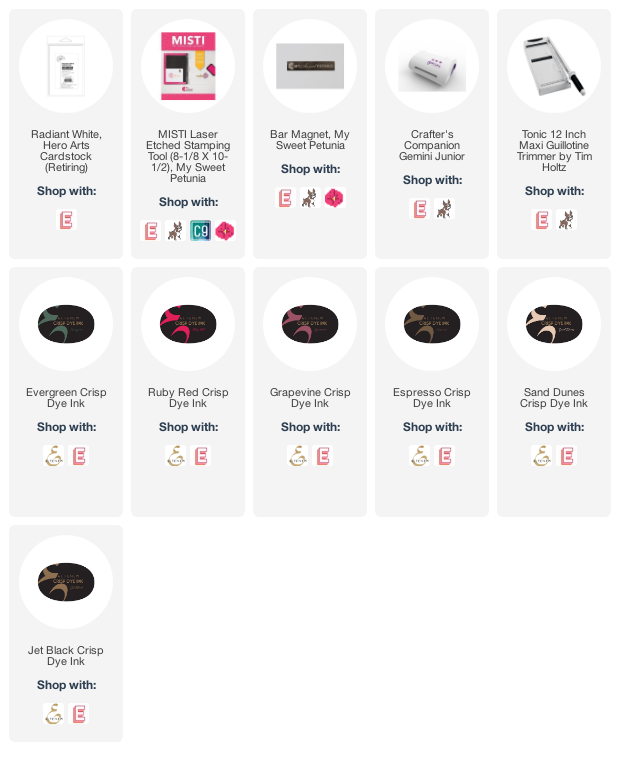The height and width of the screenshot is (762, 620).
Task: Open pink flower shop icon under Bar Magnet
Action: click(335, 198)
